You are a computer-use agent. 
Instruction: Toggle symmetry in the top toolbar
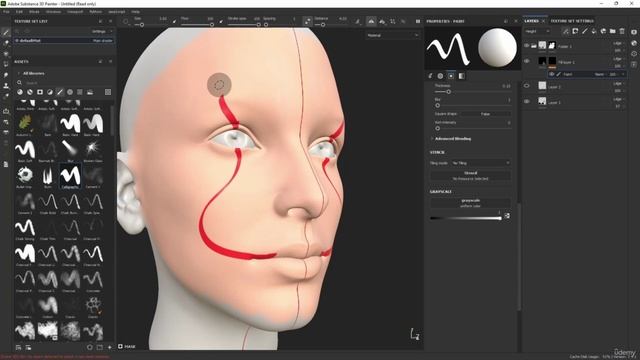pos(371,21)
